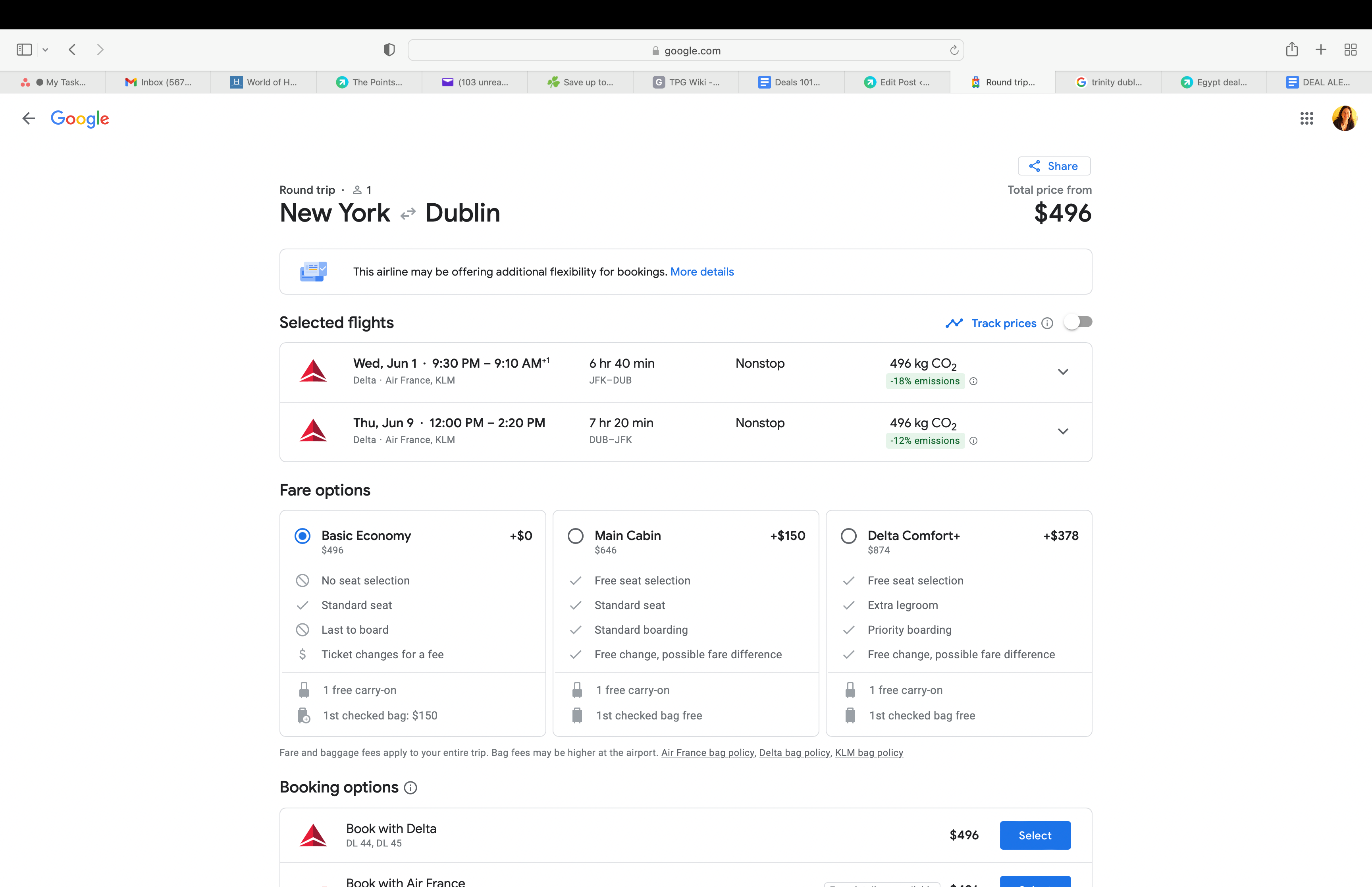
Task: Reload the page with refresh icon
Action: point(954,50)
